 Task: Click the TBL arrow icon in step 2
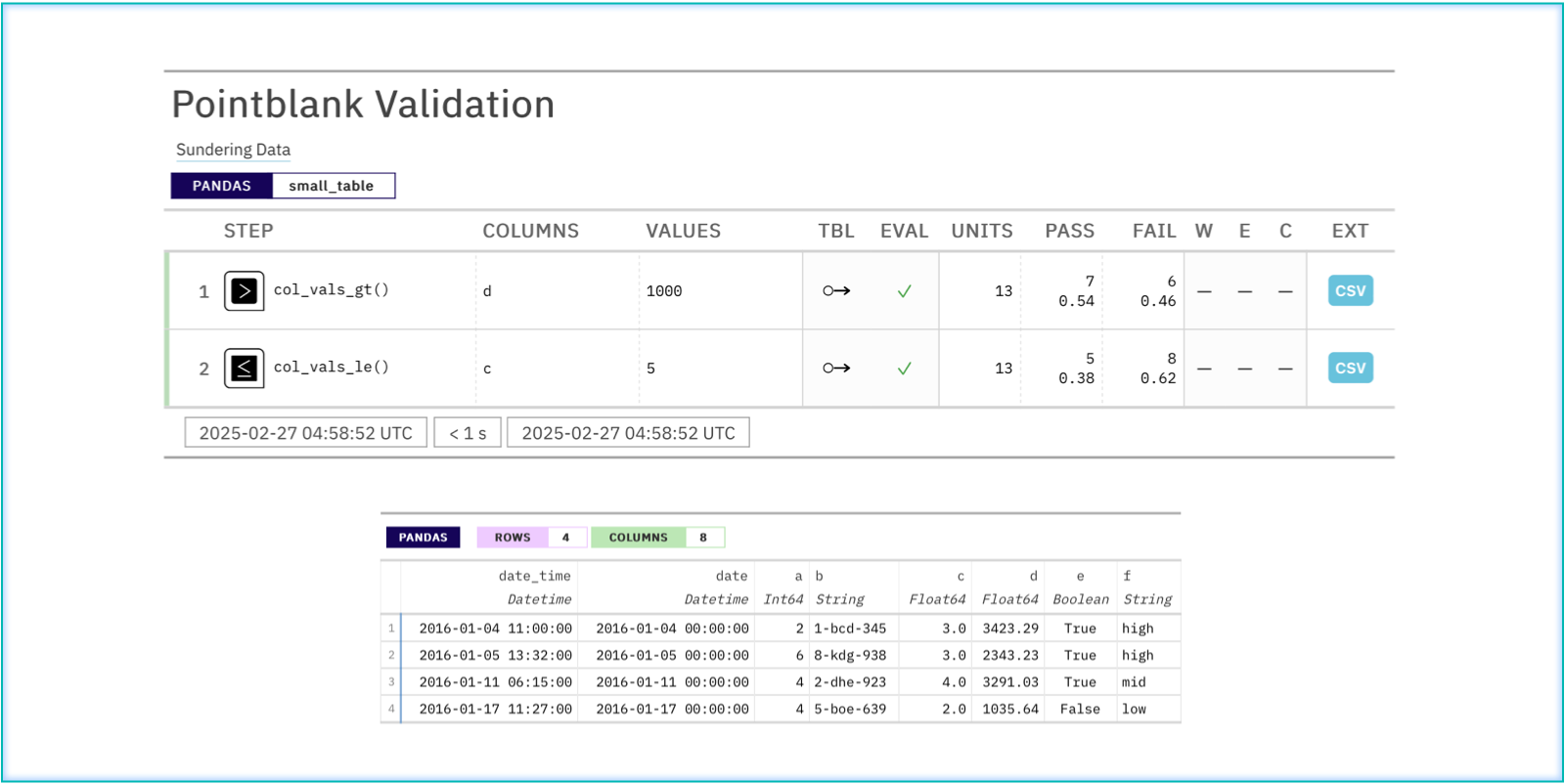tap(836, 369)
